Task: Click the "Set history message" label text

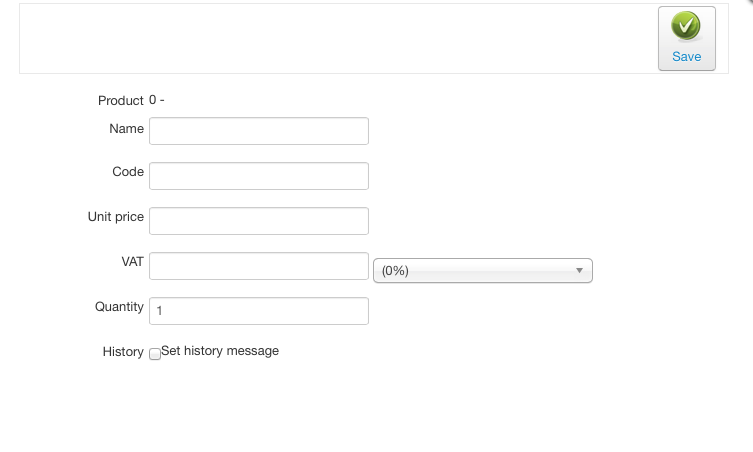Action: coord(220,351)
